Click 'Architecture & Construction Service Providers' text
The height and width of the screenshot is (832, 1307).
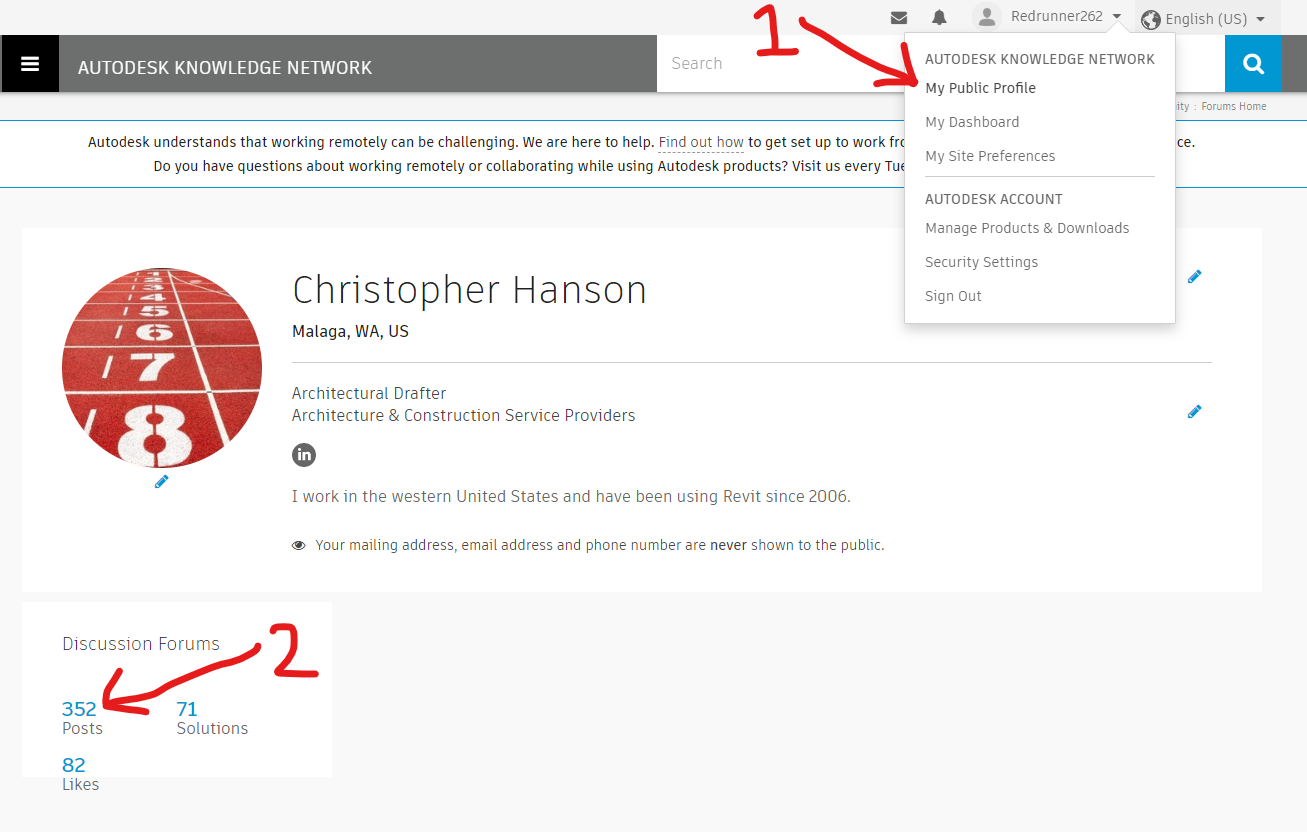click(463, 415)
